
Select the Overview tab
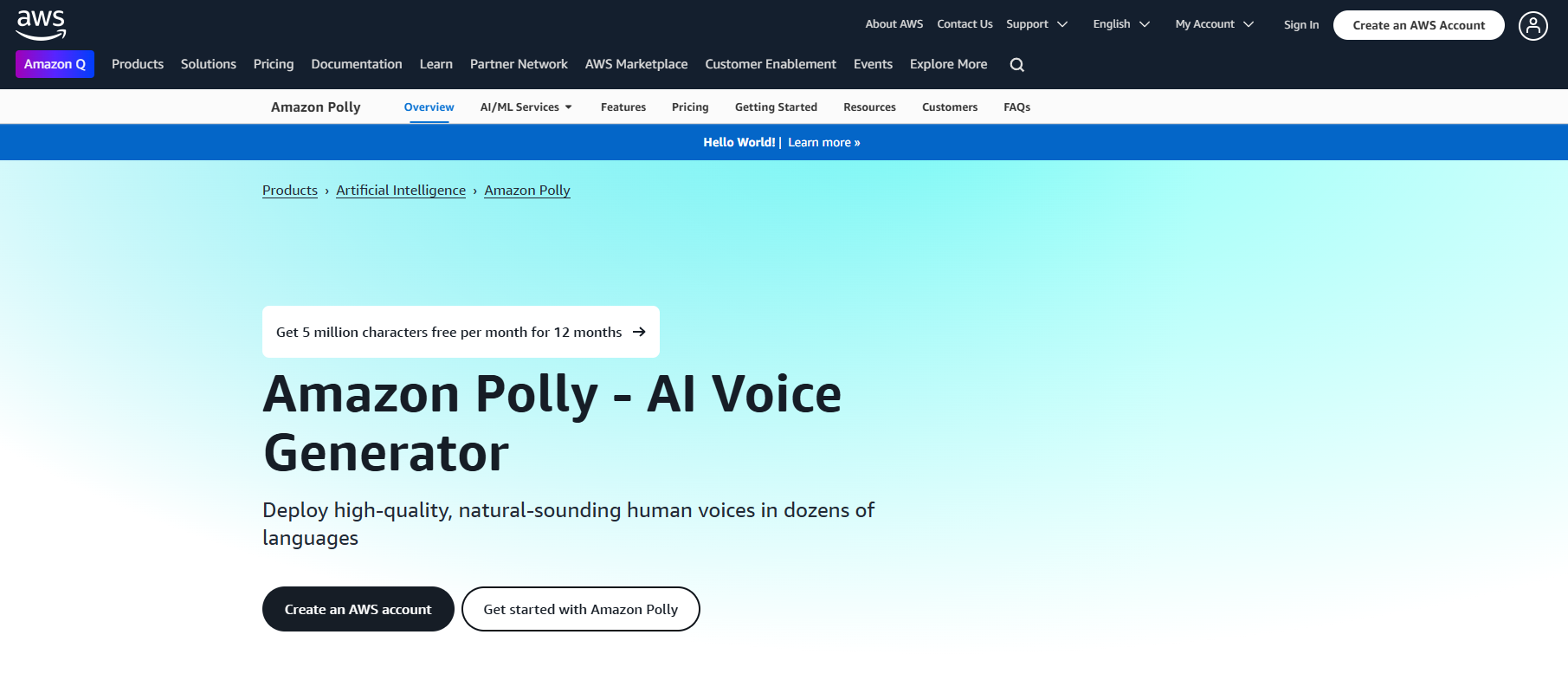[429, 107]
